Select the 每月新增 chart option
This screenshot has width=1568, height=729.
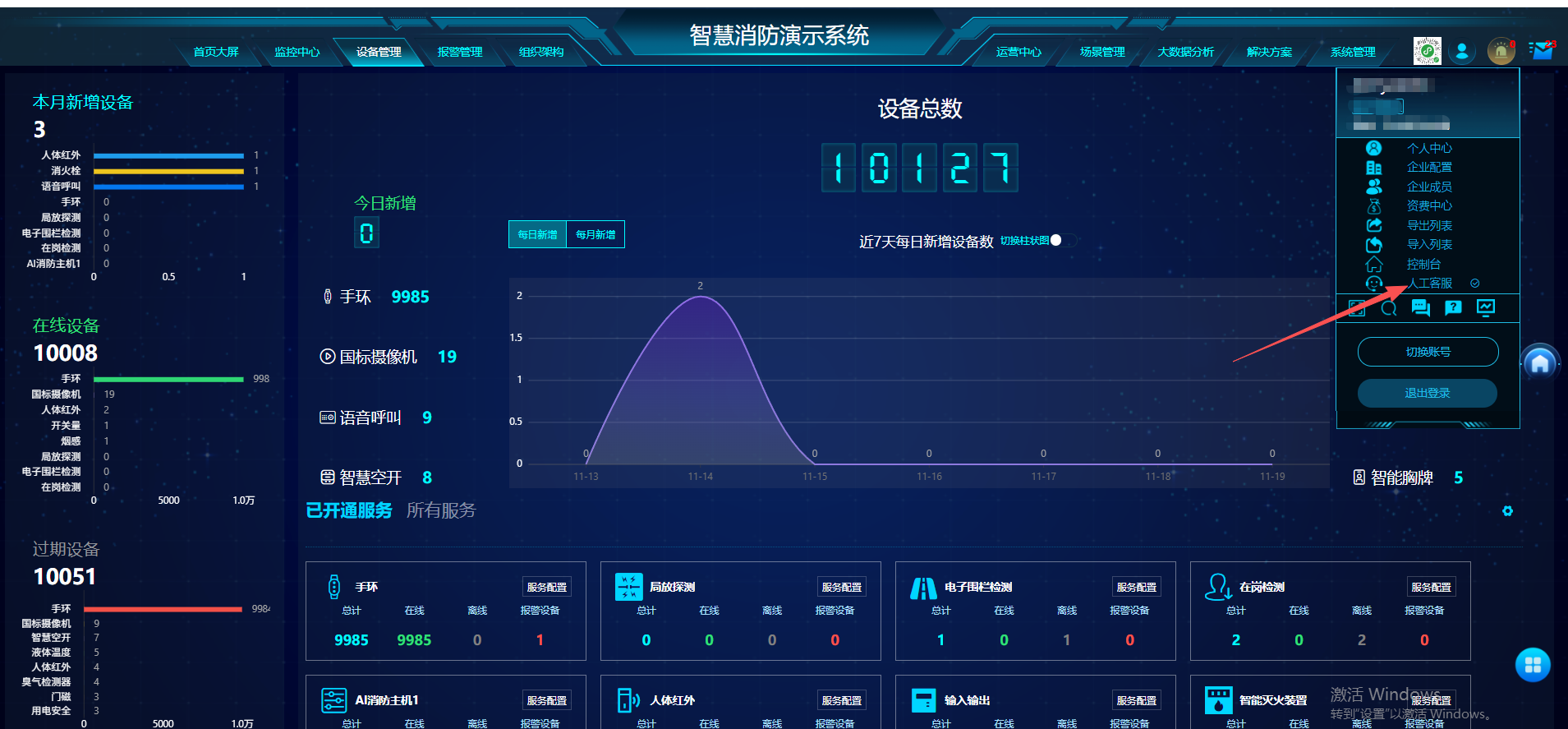[x=595, y=234]
